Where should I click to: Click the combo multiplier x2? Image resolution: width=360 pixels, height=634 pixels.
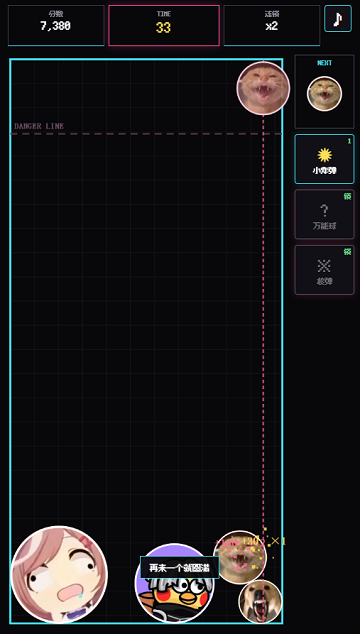(x=272, y=26)
